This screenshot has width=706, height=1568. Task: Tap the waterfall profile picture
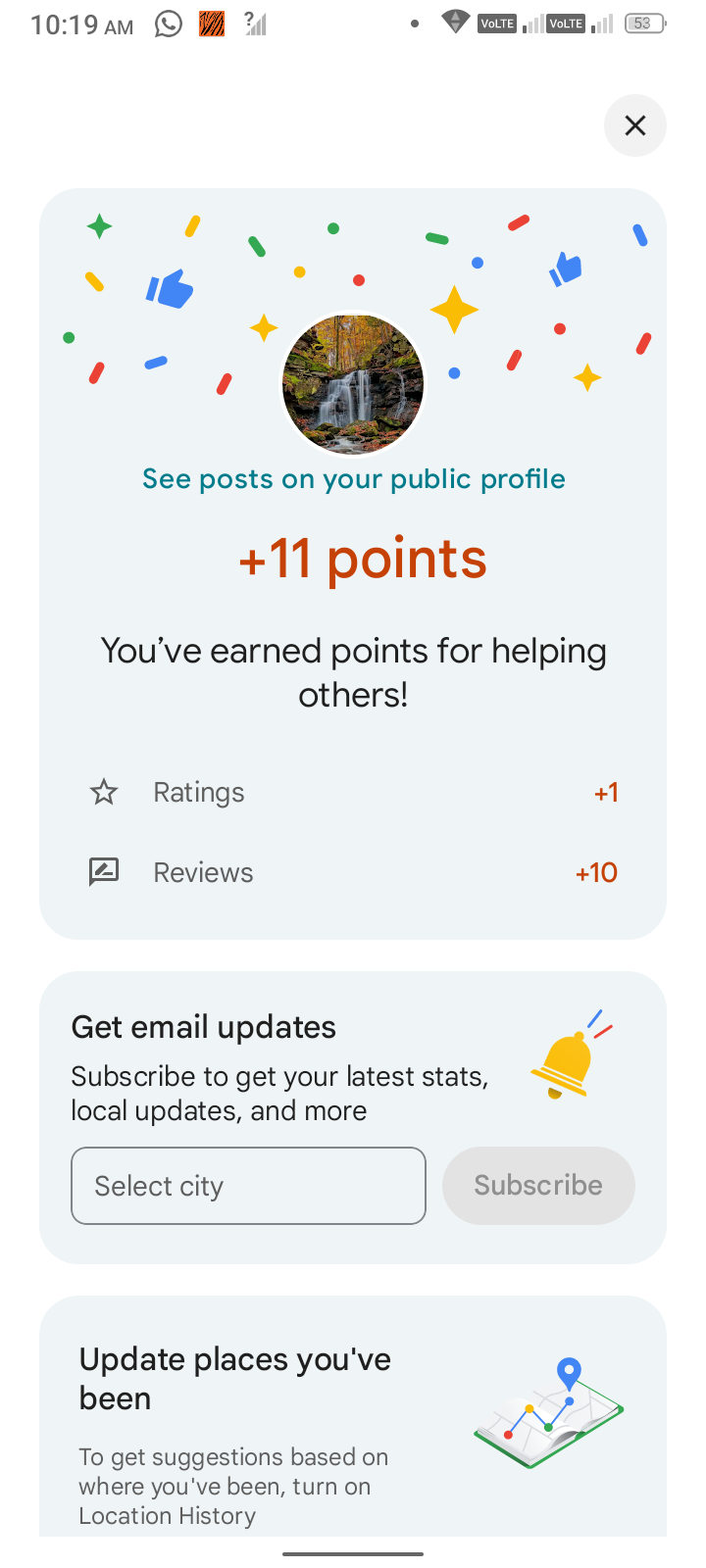point(353,384)
